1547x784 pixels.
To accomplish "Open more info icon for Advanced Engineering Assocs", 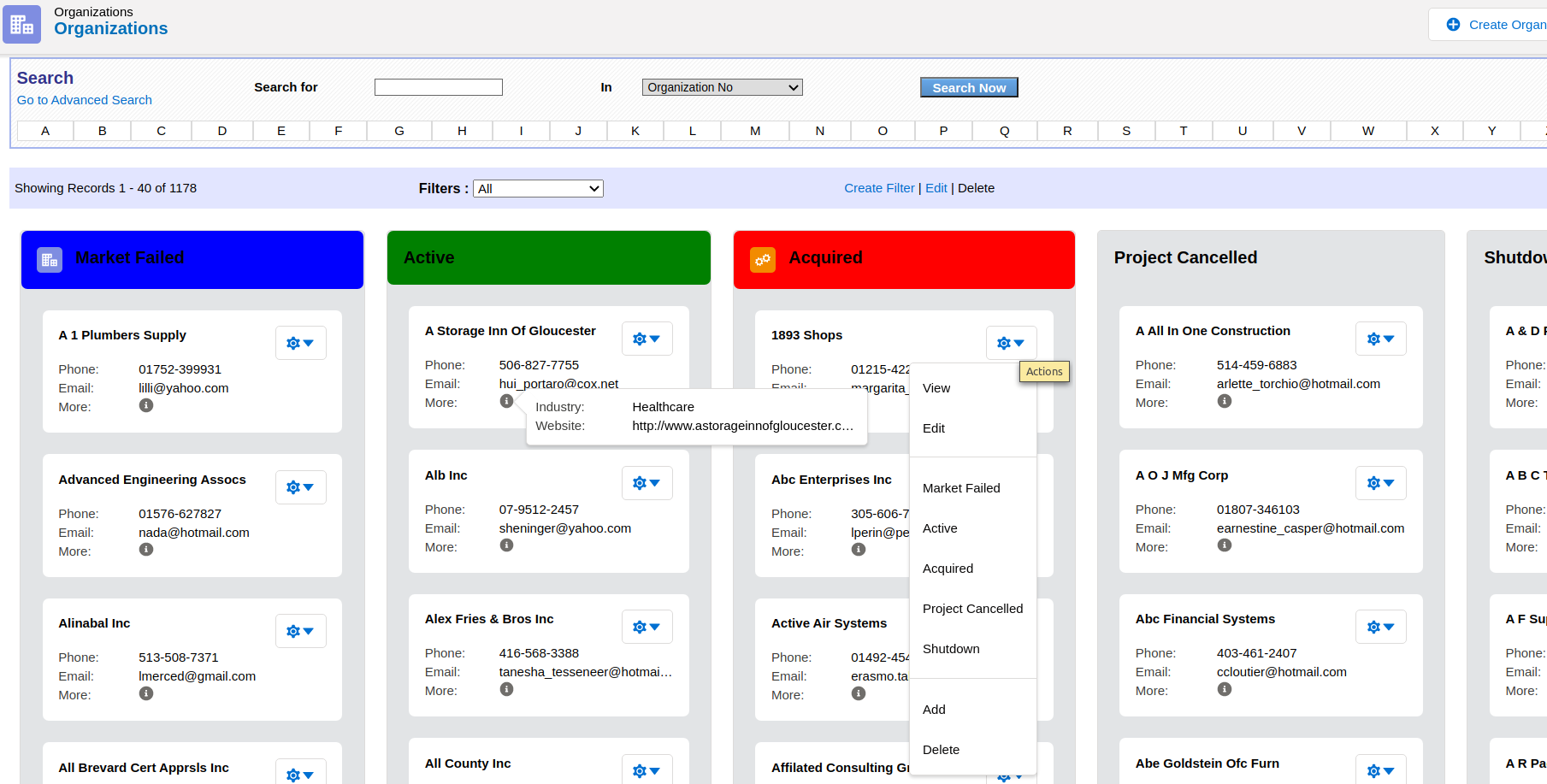I will (x=146, y=550).
